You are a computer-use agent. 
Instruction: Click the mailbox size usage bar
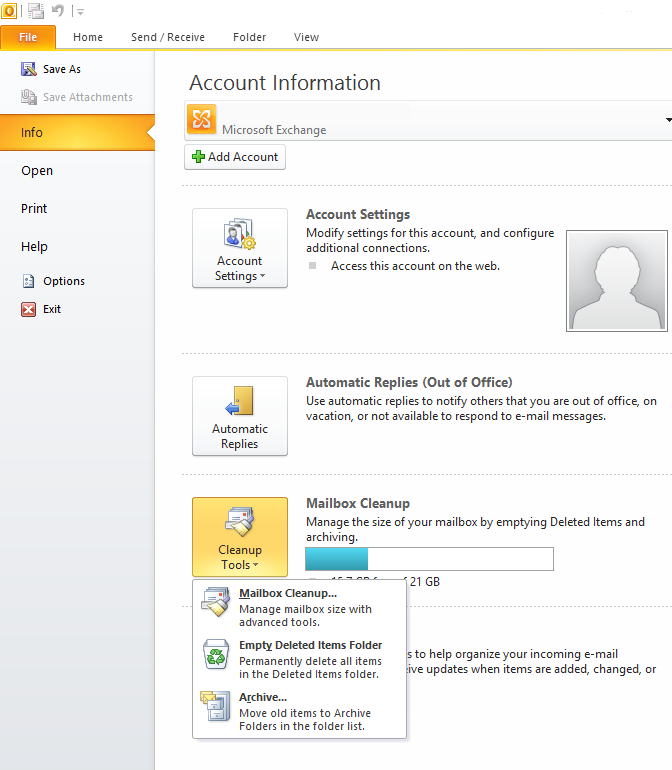(x=428, y=559)
